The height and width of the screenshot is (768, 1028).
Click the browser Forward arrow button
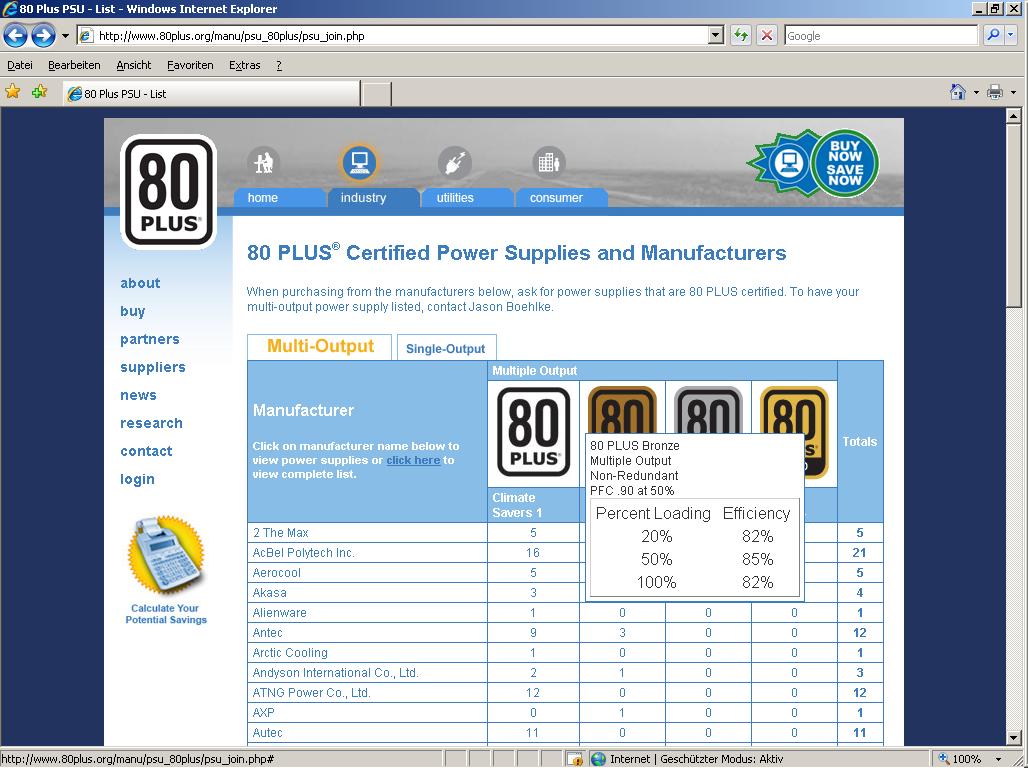coord(43,35)
